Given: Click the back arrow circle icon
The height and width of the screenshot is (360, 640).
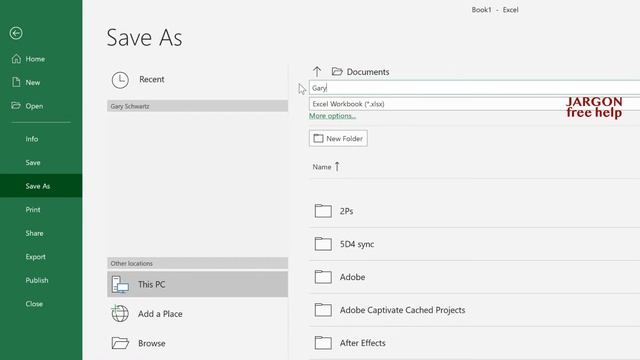Looking at the screenshot, I should tap(16, 33).
